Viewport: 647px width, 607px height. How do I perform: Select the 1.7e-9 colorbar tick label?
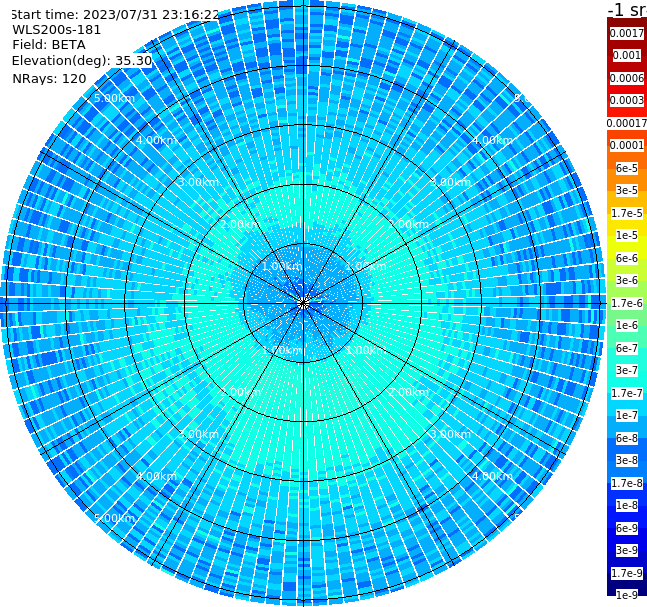[x=627, y=573]
